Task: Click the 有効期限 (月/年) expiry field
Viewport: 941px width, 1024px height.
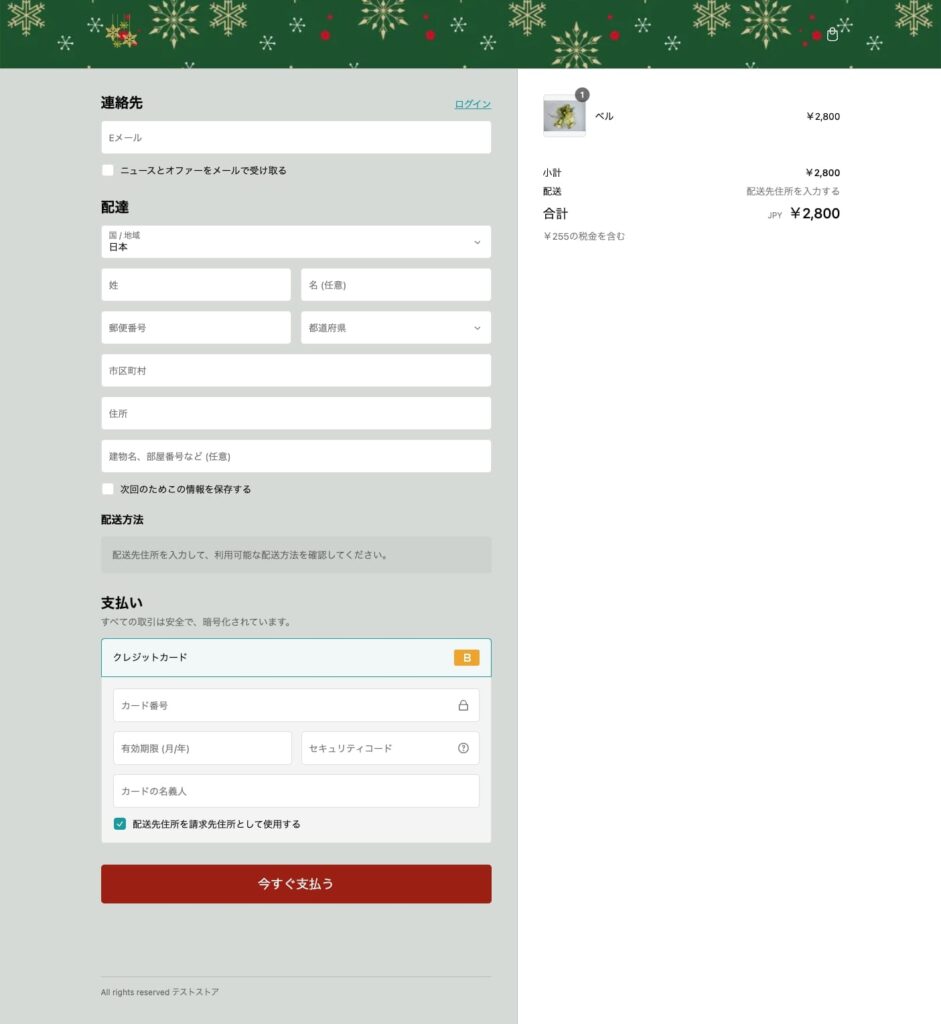Action: click(202, 748)
